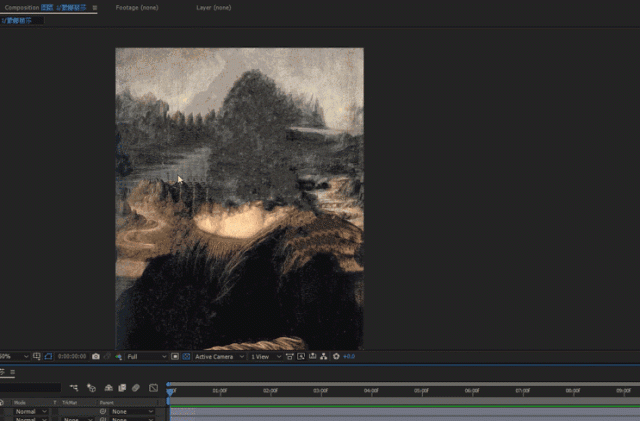This screenshot has width=640, height=421.
Task: Click the 01:00f mark on time ruler
Action: click(x=220, y=391)
